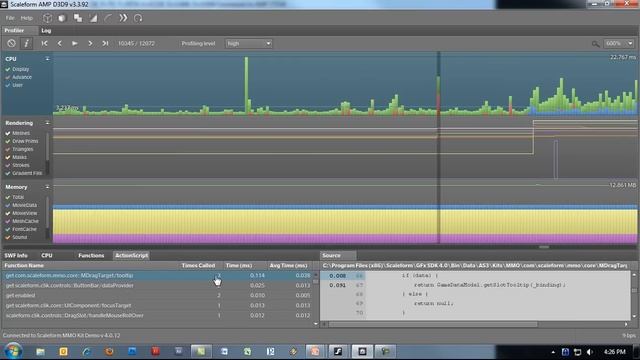
Task: Toggle the italic i info button
Action: tap(26, 43)
